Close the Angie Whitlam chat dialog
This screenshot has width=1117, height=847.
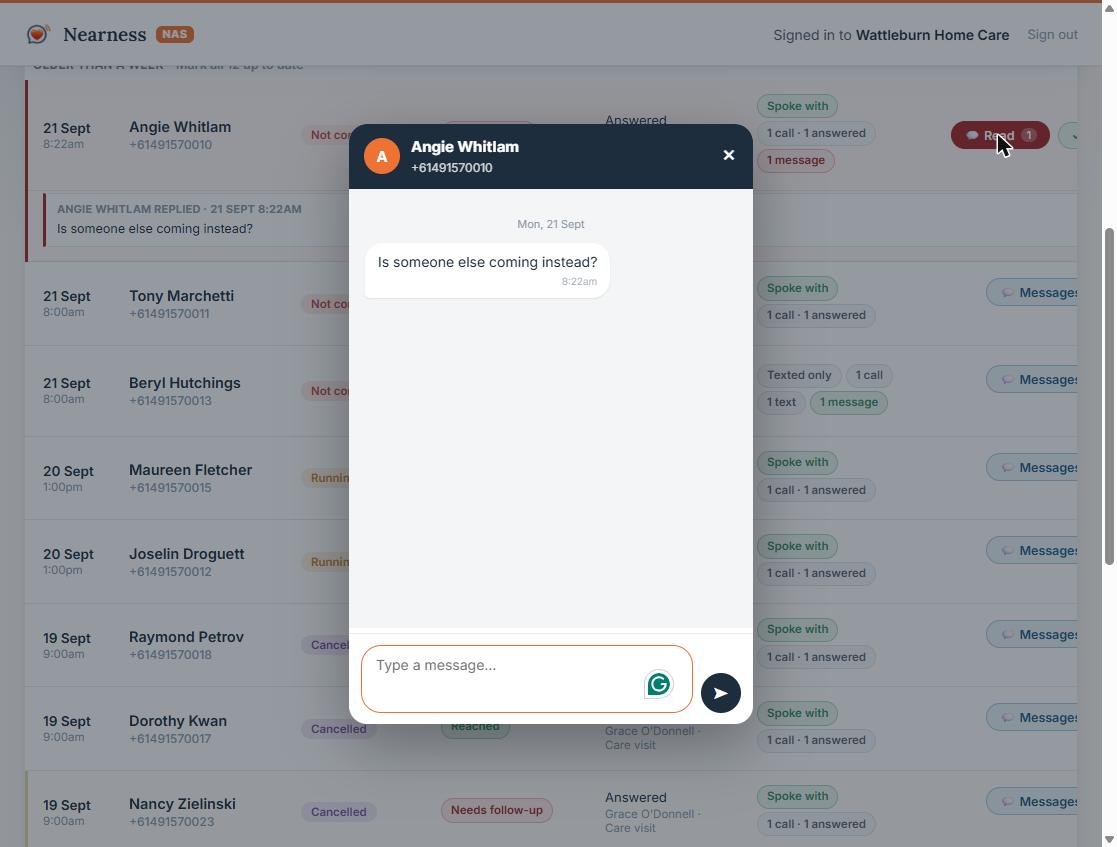pos(728,155)
